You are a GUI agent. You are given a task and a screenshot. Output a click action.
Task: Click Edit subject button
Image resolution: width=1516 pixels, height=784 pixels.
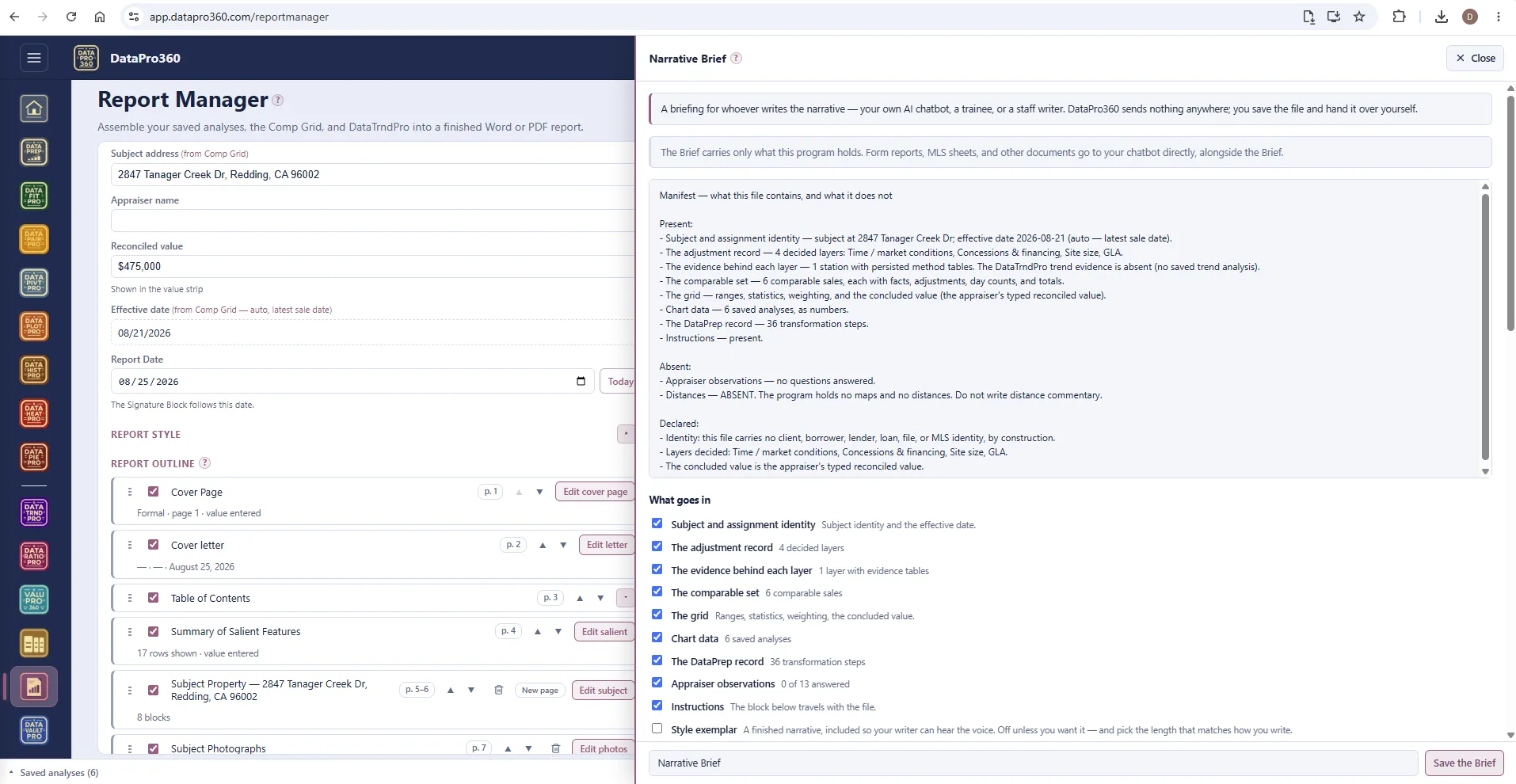point(603,690)
